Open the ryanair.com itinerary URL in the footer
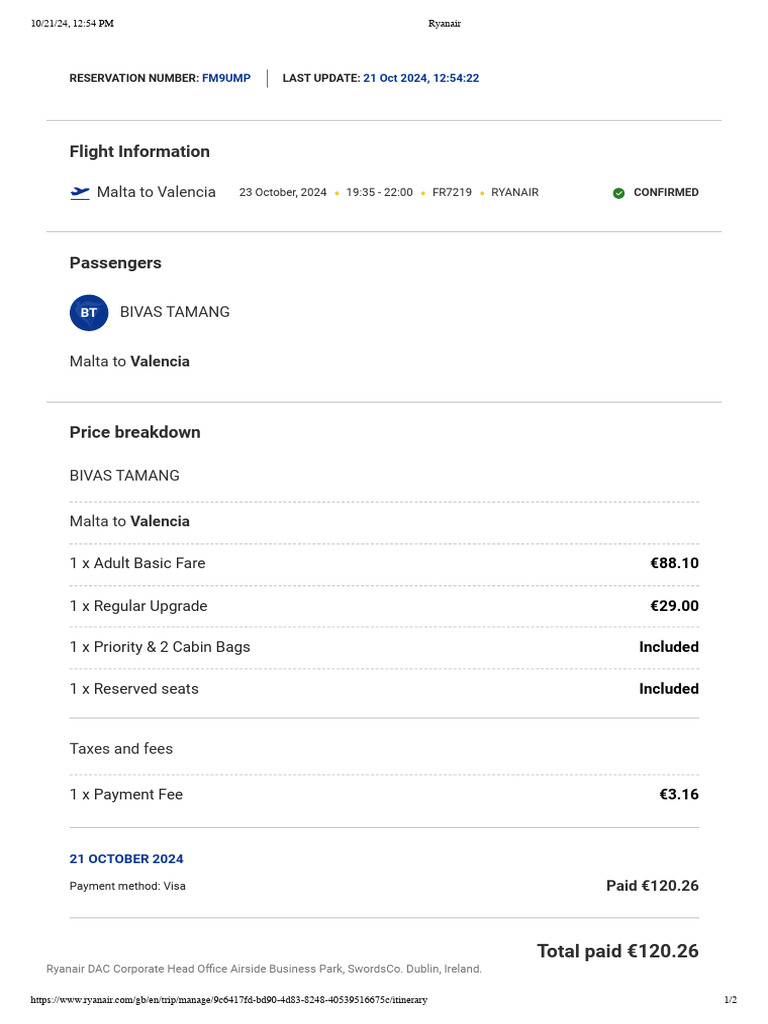Image resolution: width=768 pixels, height=1024 pixels. pos(229,1000)
